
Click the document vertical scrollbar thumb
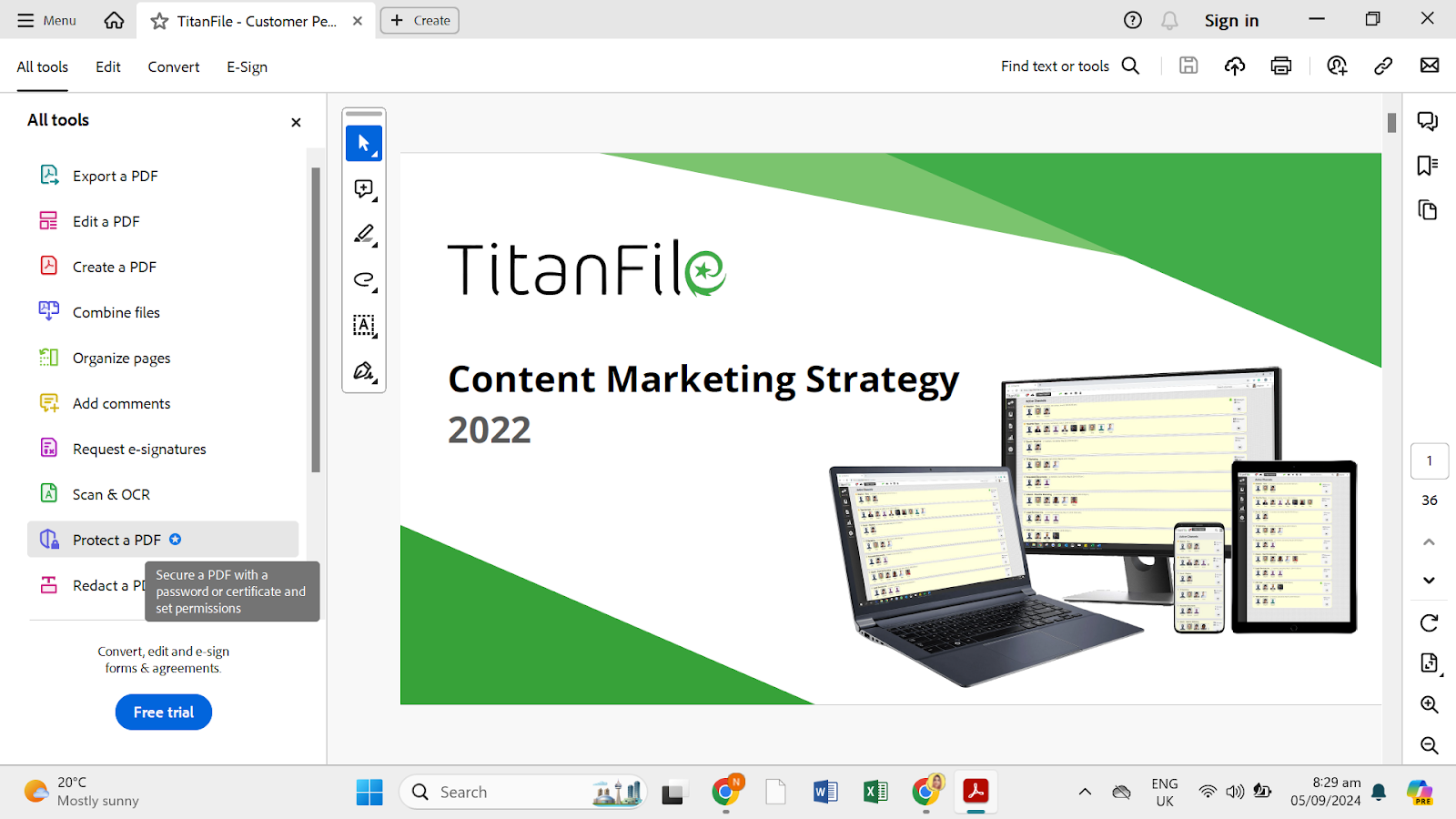(x=1391, y=123)
